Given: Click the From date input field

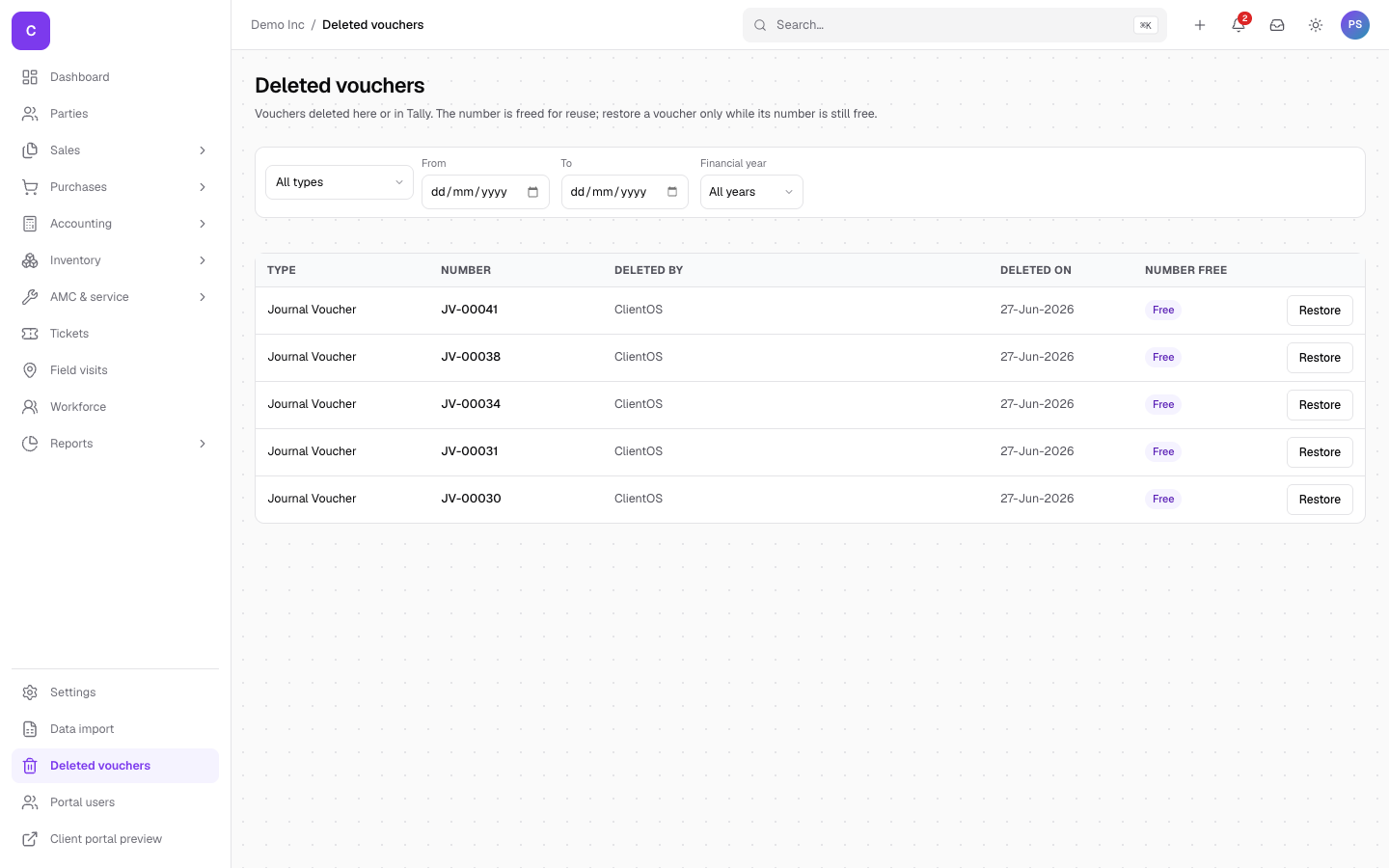Looking at the screenshot, I should [485, 192].
